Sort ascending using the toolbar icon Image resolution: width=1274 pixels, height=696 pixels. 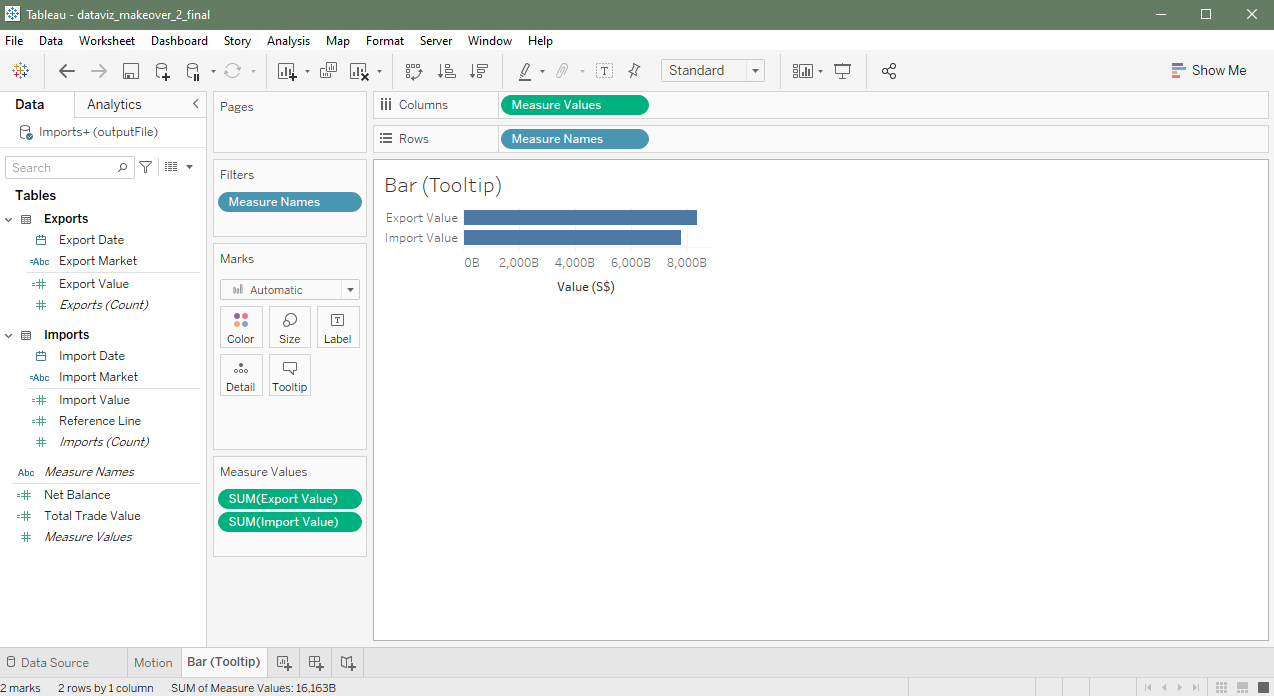[447, 71]
